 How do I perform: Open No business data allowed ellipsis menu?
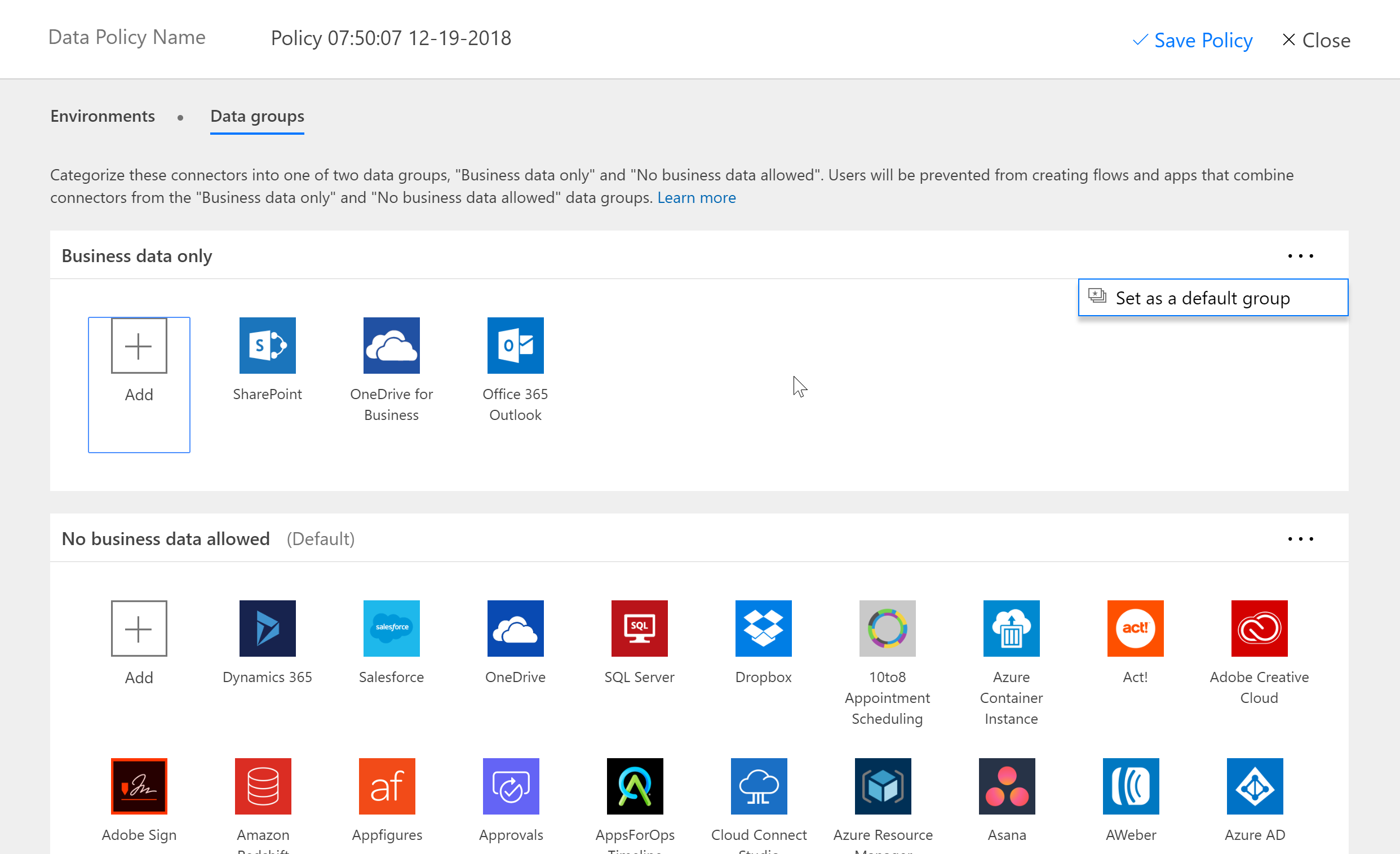click(1300, 539)
